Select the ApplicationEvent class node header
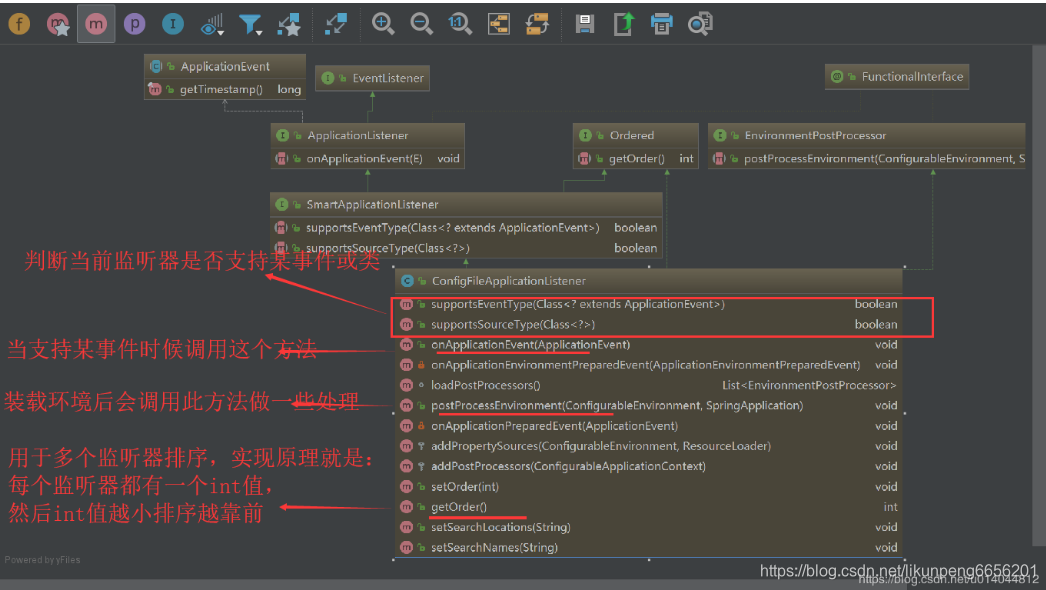 (x=225, y=66)
